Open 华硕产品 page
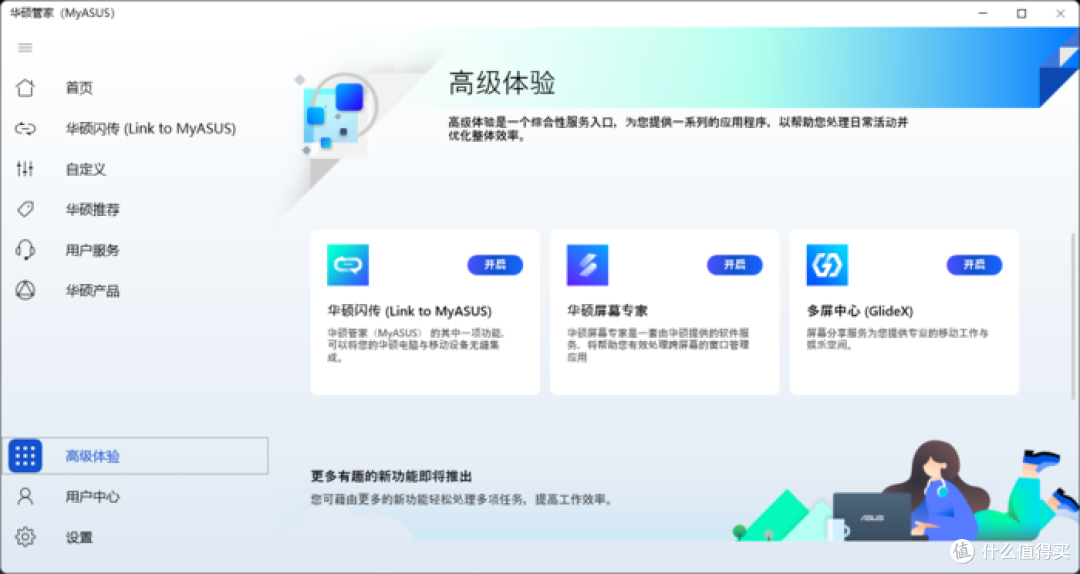Image resolution: width=1080 pixels, height=574 pixels. (x=93, y=290)
